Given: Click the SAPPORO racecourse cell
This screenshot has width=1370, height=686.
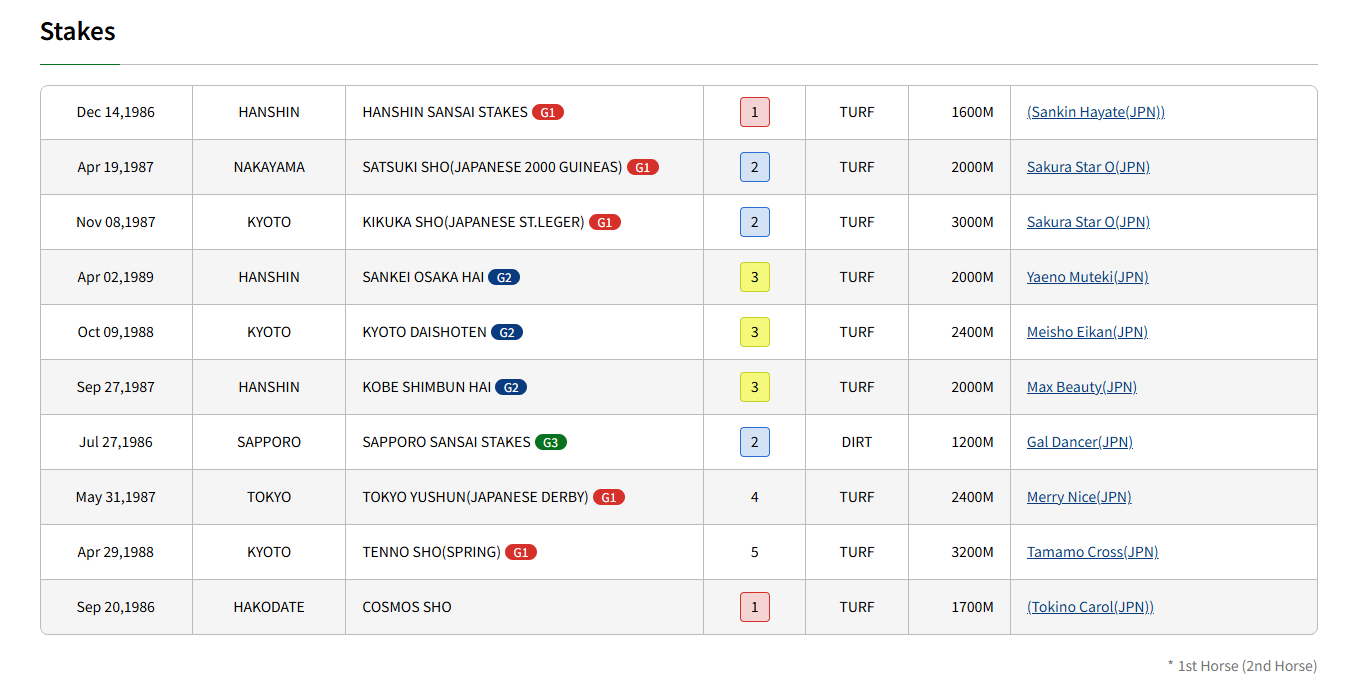Looking at the screenshot, I should (x=269, y=442).
